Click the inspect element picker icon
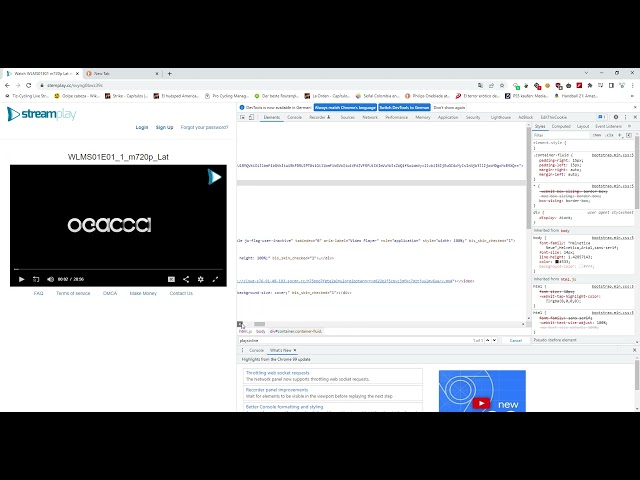The image size is (640, 480). [242, 117]
